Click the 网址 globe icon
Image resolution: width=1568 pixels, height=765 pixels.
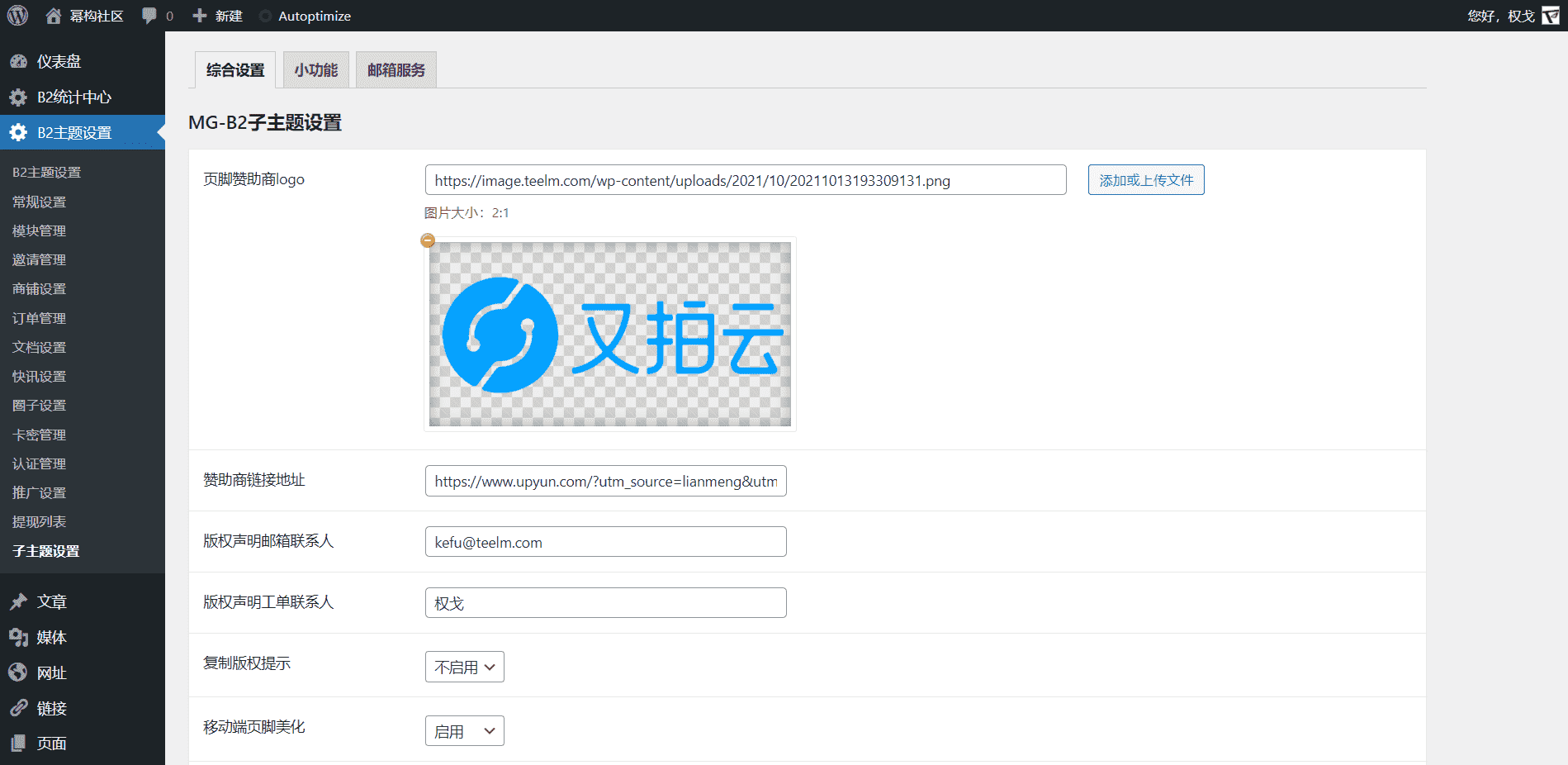click(18, 672)
